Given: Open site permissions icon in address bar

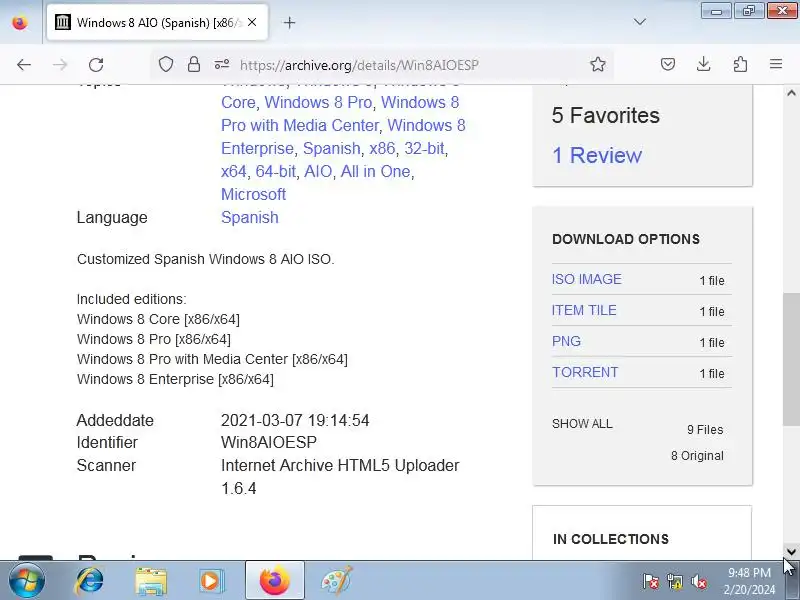Looking at the screenshot, I should (x=221, y=64).
